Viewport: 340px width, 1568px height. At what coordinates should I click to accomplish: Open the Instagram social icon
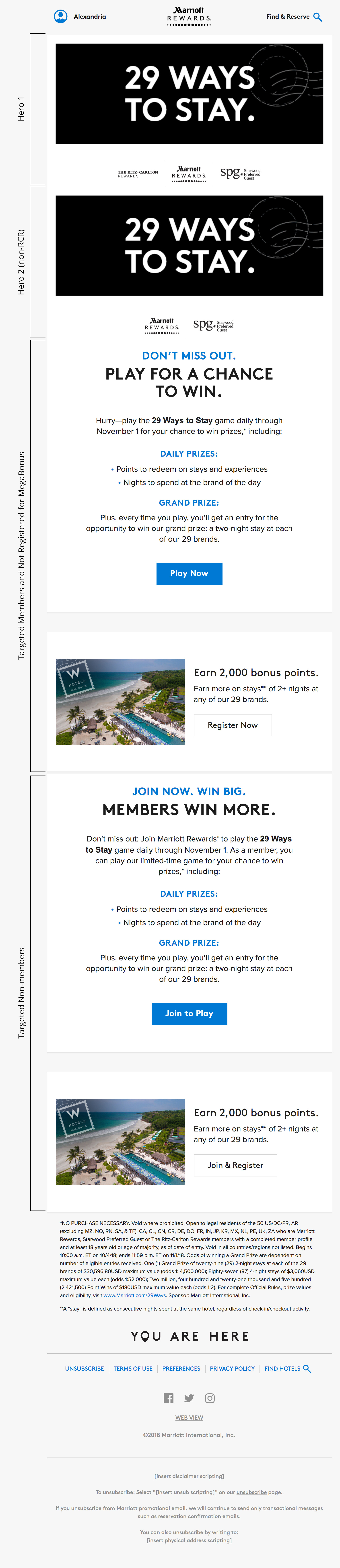click(x=210, y=1398)
